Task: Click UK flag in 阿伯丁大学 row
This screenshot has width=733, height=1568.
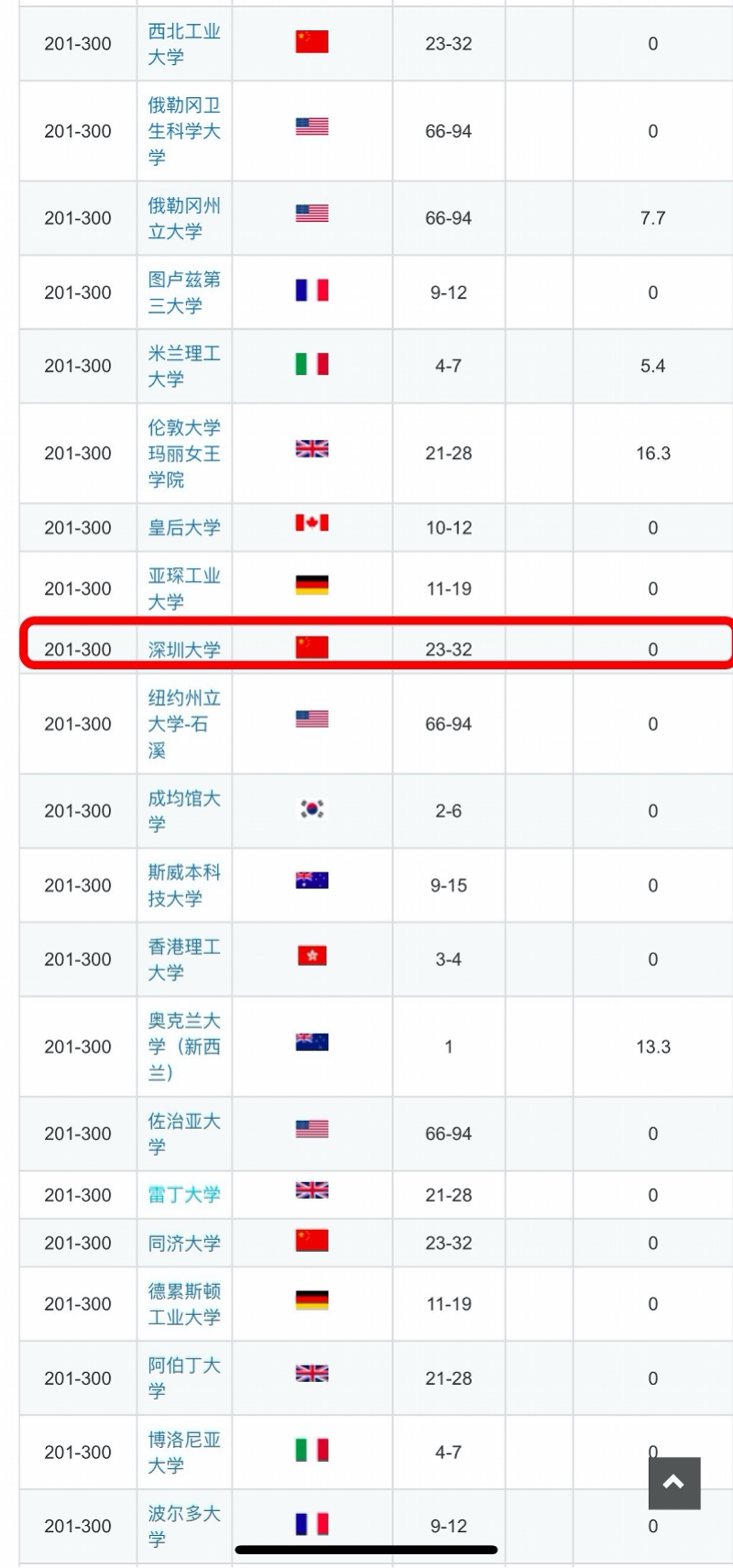Action: point(312,1374)
